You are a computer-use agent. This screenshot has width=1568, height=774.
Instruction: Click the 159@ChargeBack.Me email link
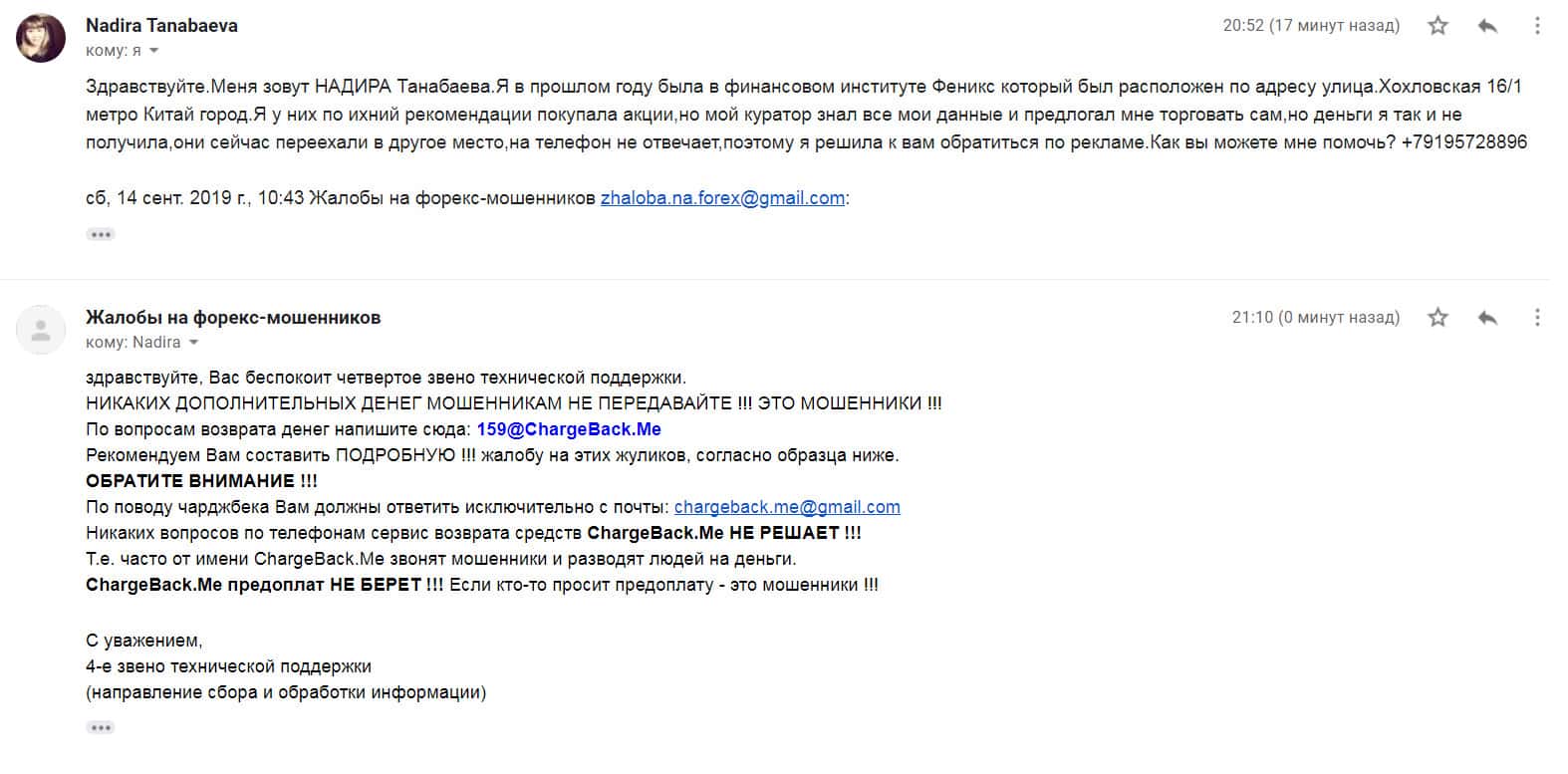point(569,429)
